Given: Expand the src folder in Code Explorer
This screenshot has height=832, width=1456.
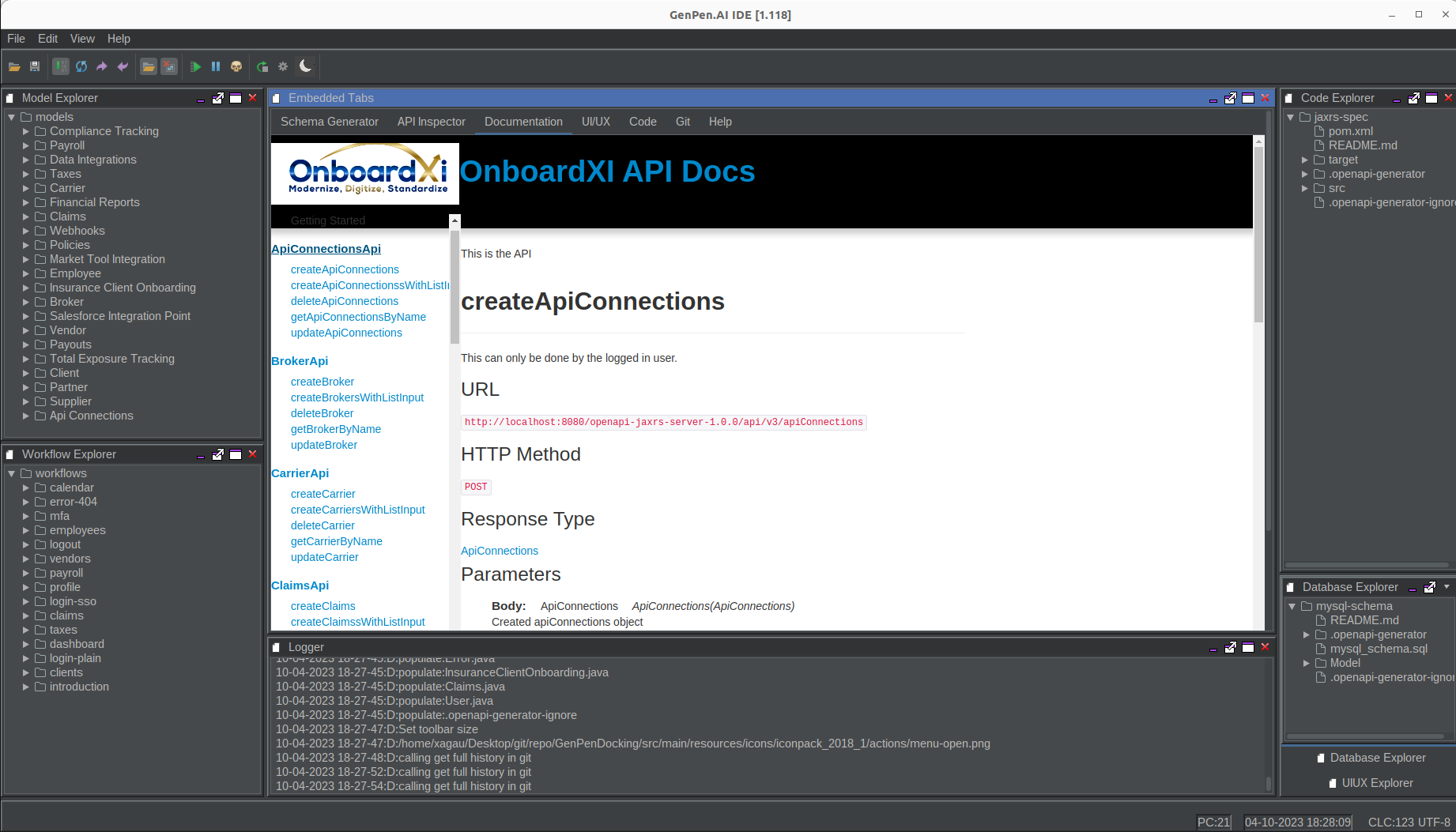Looking at the screenshot, I should coord(1305,188).
